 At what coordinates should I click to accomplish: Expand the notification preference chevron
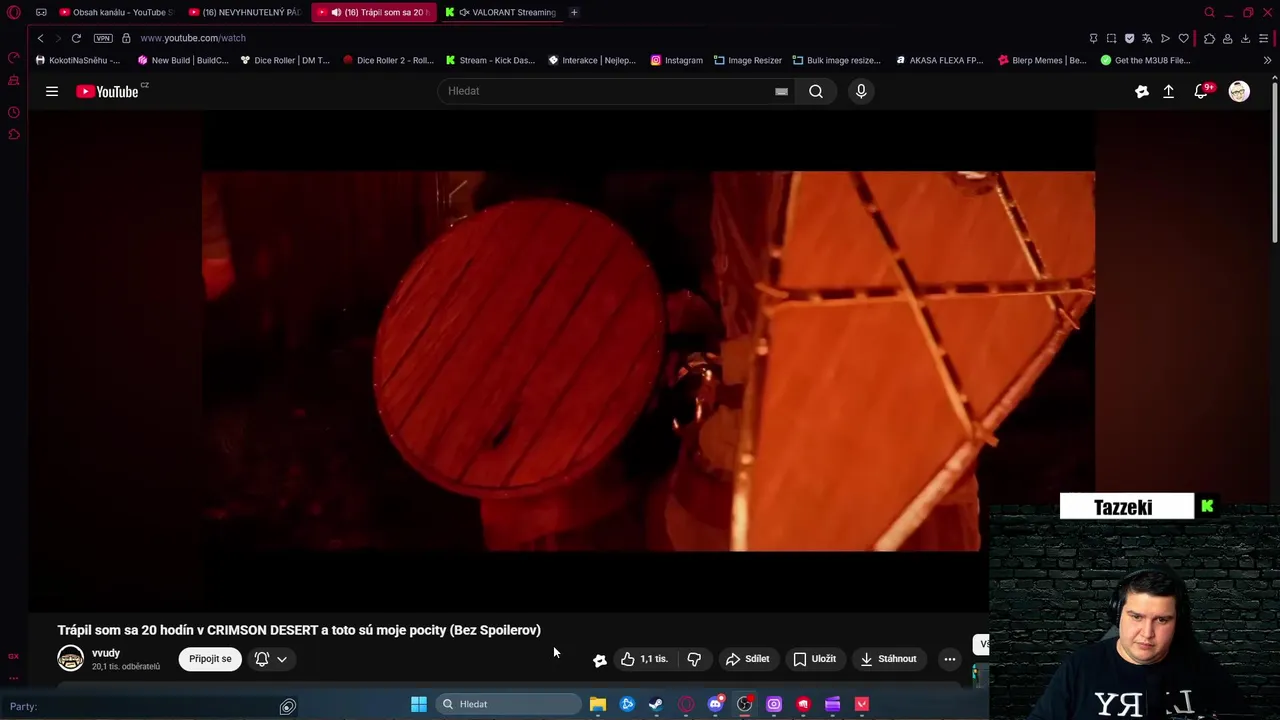point(282,659)
